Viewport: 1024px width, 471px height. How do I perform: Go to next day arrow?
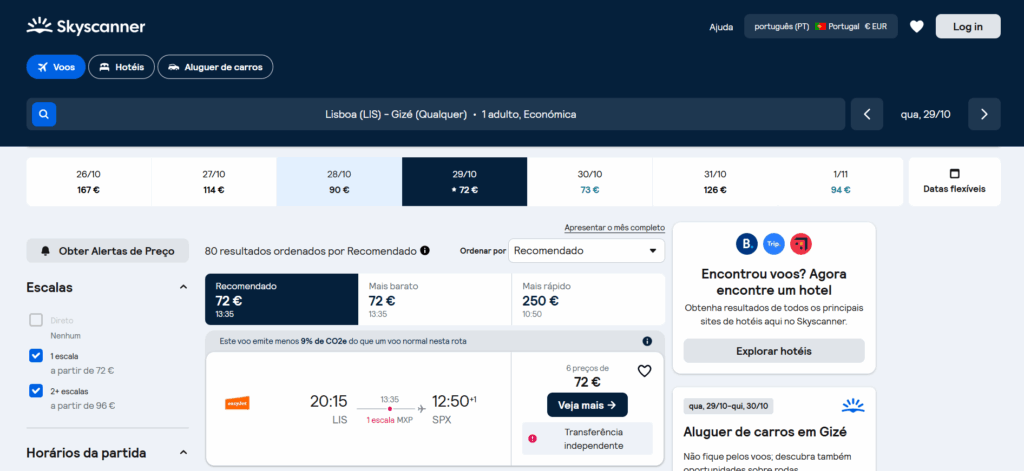984,114
